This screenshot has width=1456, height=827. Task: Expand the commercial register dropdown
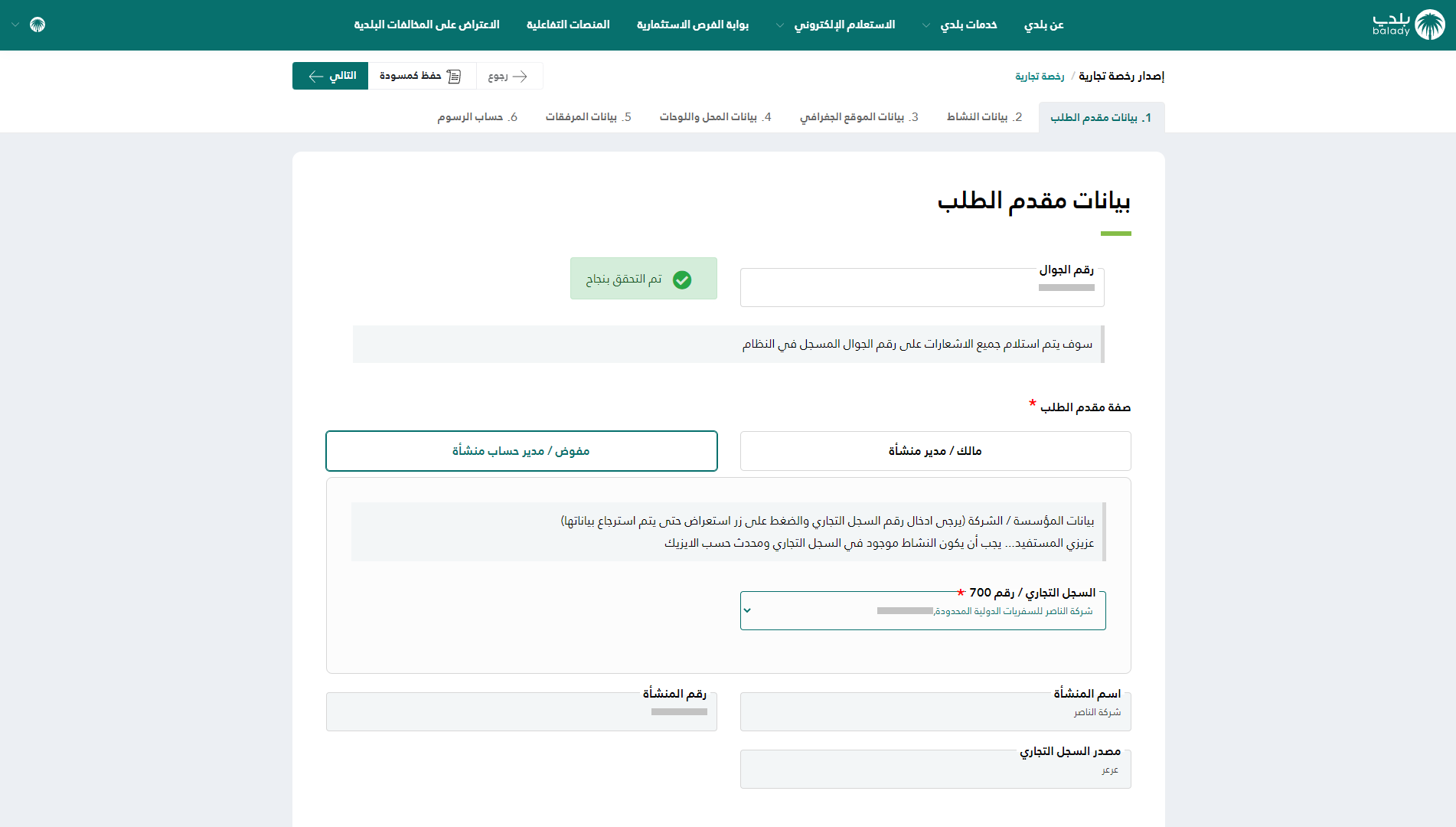(748, 610)
